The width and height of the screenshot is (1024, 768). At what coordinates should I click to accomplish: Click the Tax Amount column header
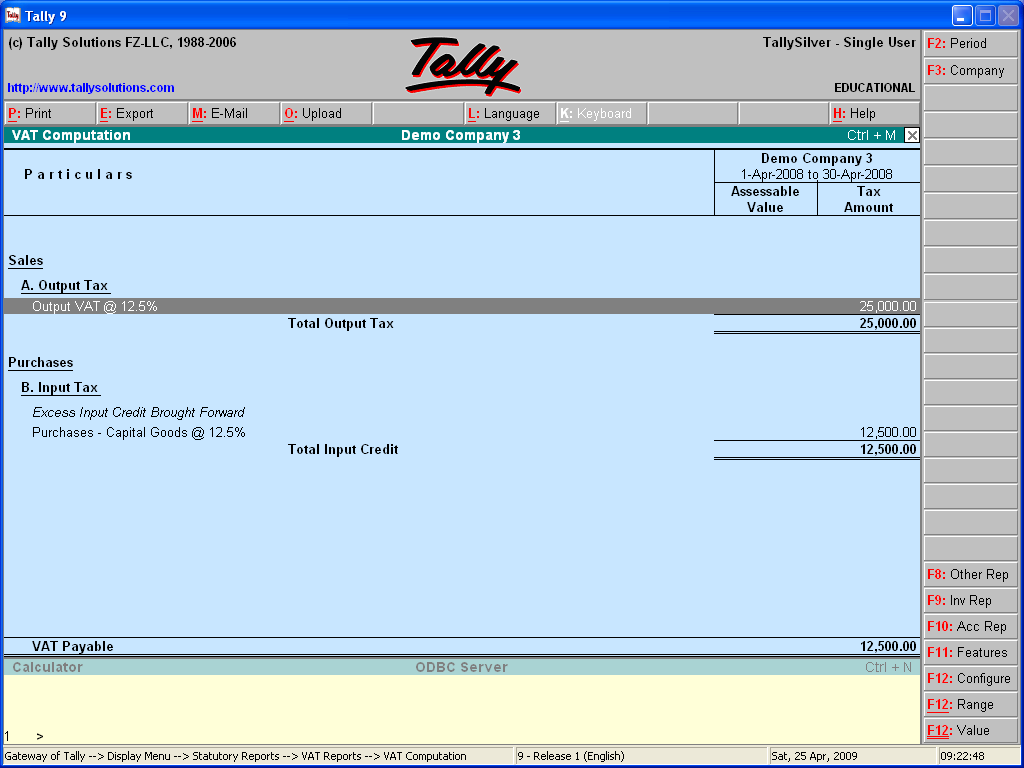click(869, 199)
